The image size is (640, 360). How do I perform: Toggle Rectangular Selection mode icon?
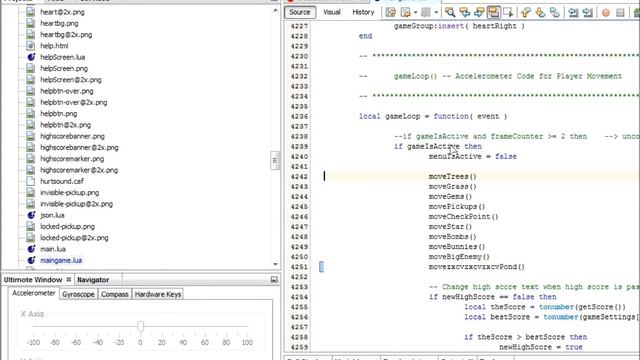508,12
